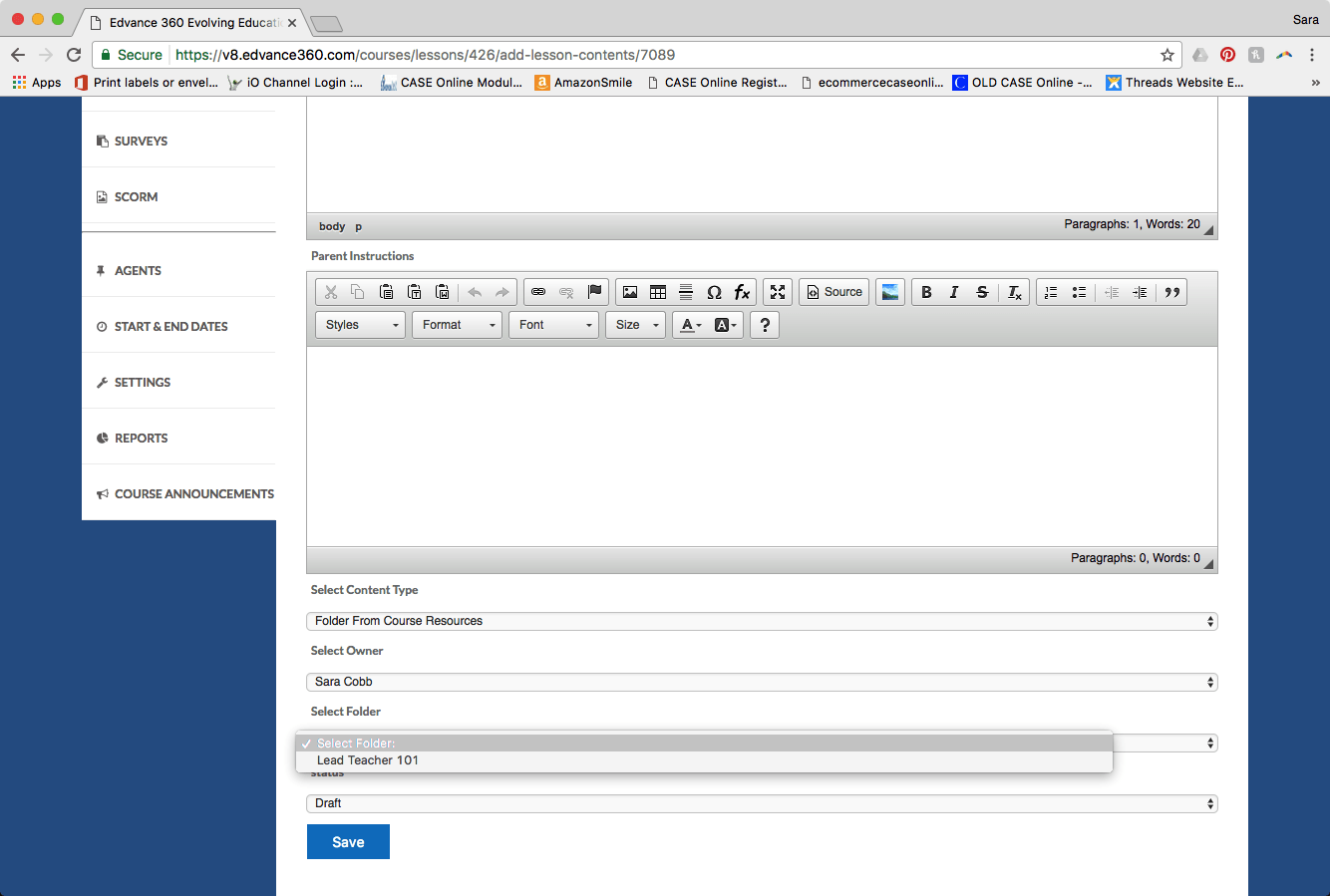Maximize the editor with fullscreen icon
1330x896 pixels.
click(x=778, y=292)
